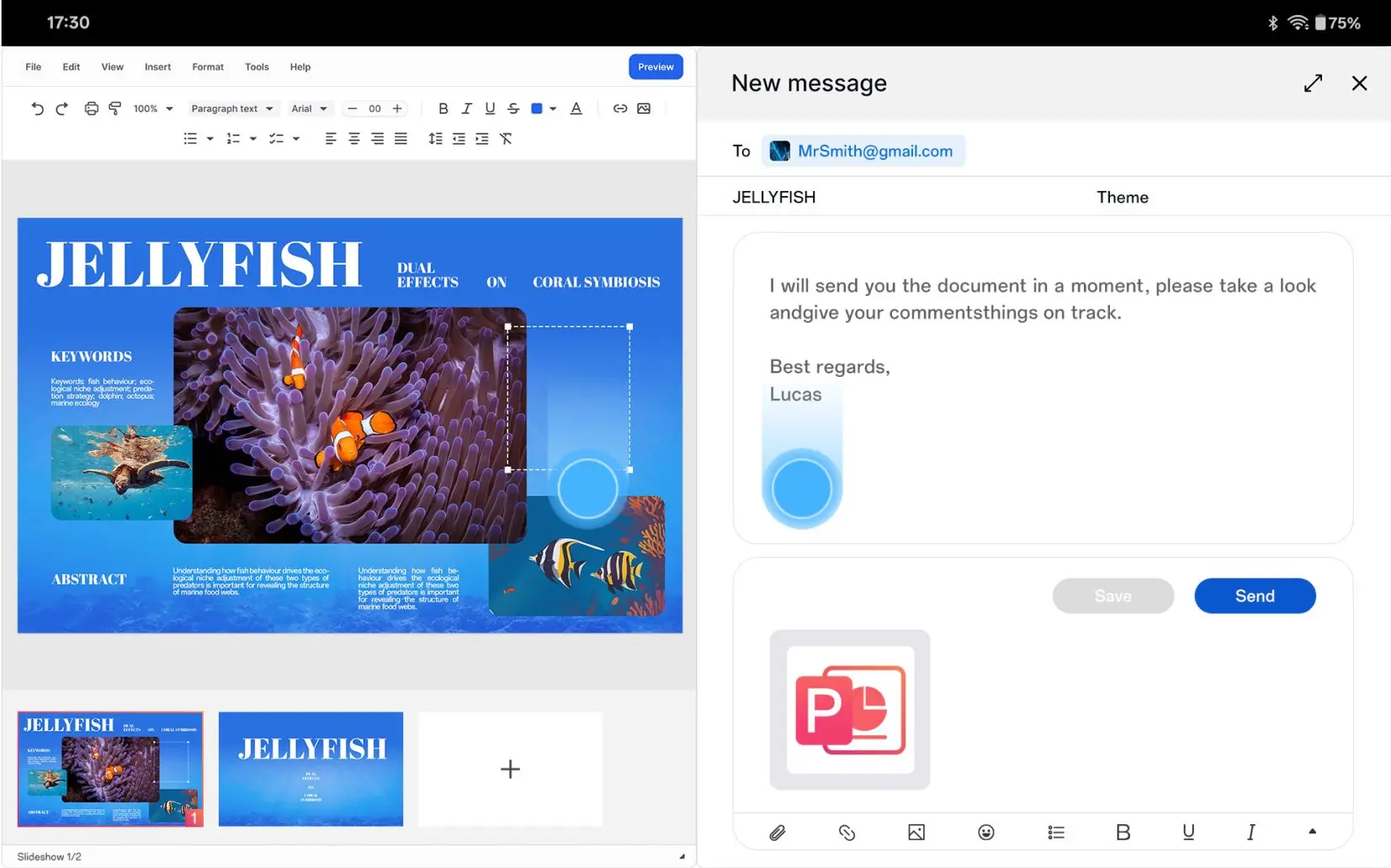
Task: Open the Arial font dropdown
Action: [x=309, y=108]
